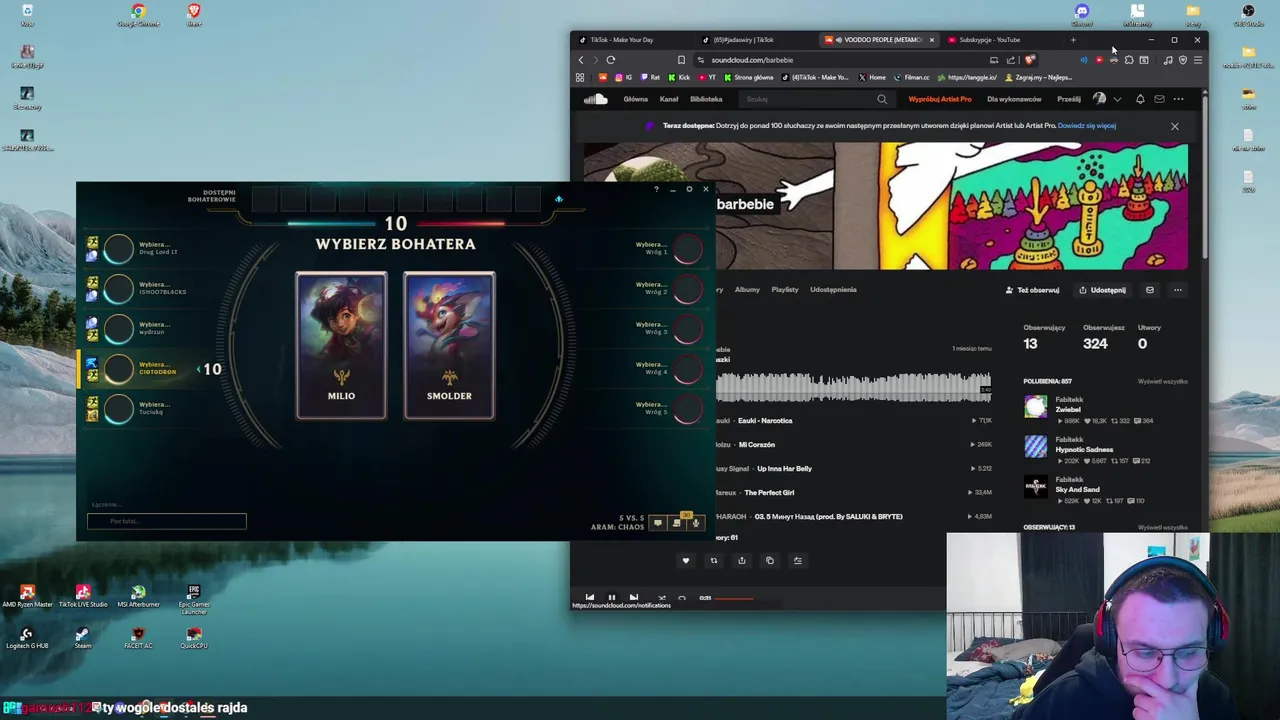Copy link icon under playlist

[x=770, y=561]
